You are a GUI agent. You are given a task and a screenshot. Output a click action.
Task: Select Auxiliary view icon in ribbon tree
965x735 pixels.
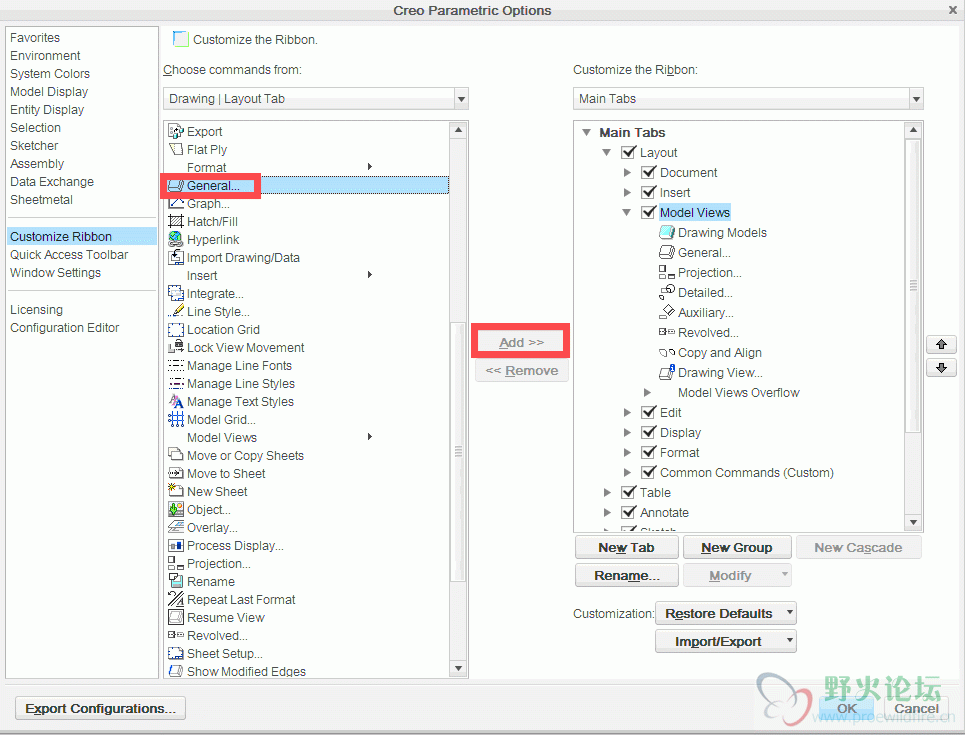pos(667,312)
